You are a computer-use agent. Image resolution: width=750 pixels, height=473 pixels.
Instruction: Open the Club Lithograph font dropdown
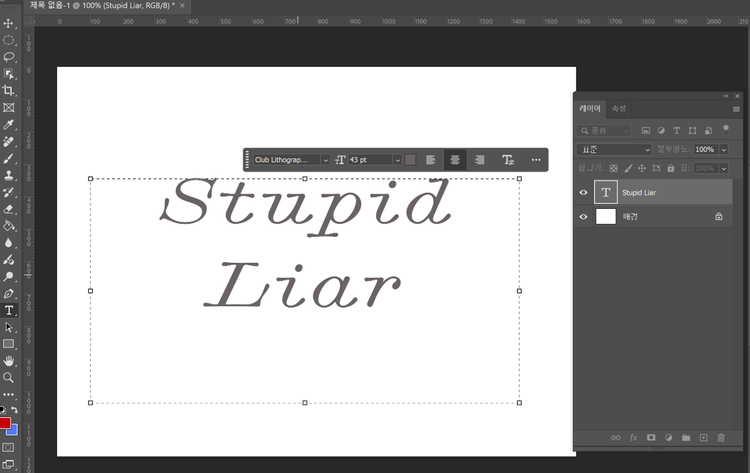pyautogui.click(x=325, y=160)
